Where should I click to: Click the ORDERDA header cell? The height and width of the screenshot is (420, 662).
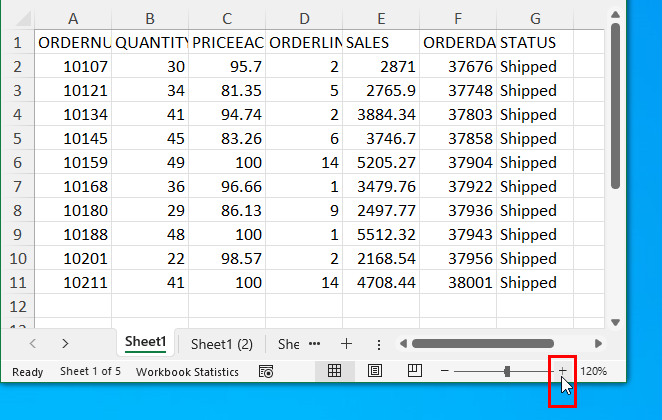(x=458, y=42)
